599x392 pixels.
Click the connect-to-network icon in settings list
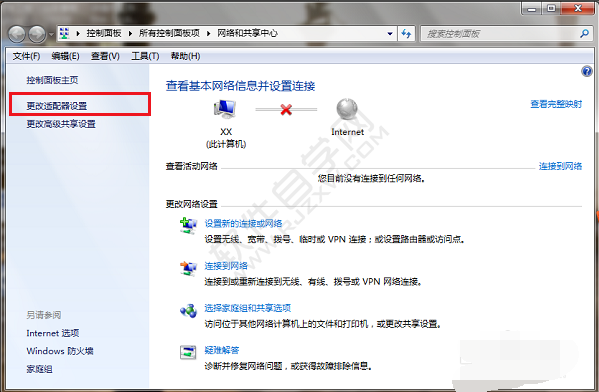click(x=188, y=268)
